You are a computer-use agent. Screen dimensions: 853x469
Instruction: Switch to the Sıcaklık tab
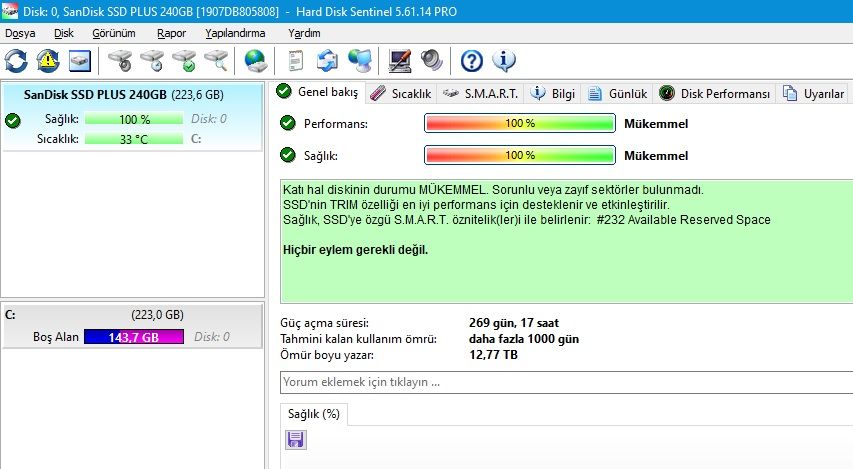400,94
